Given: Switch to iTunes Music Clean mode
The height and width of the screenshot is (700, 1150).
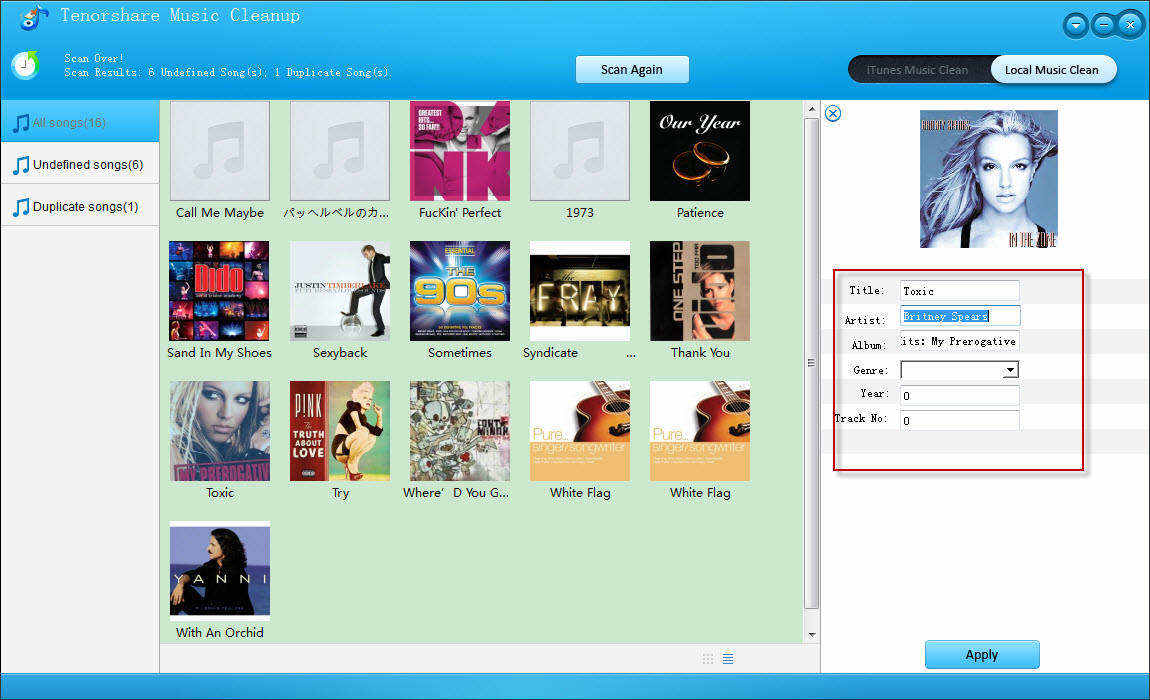Looking at the screenshot, I should [917, 70].
